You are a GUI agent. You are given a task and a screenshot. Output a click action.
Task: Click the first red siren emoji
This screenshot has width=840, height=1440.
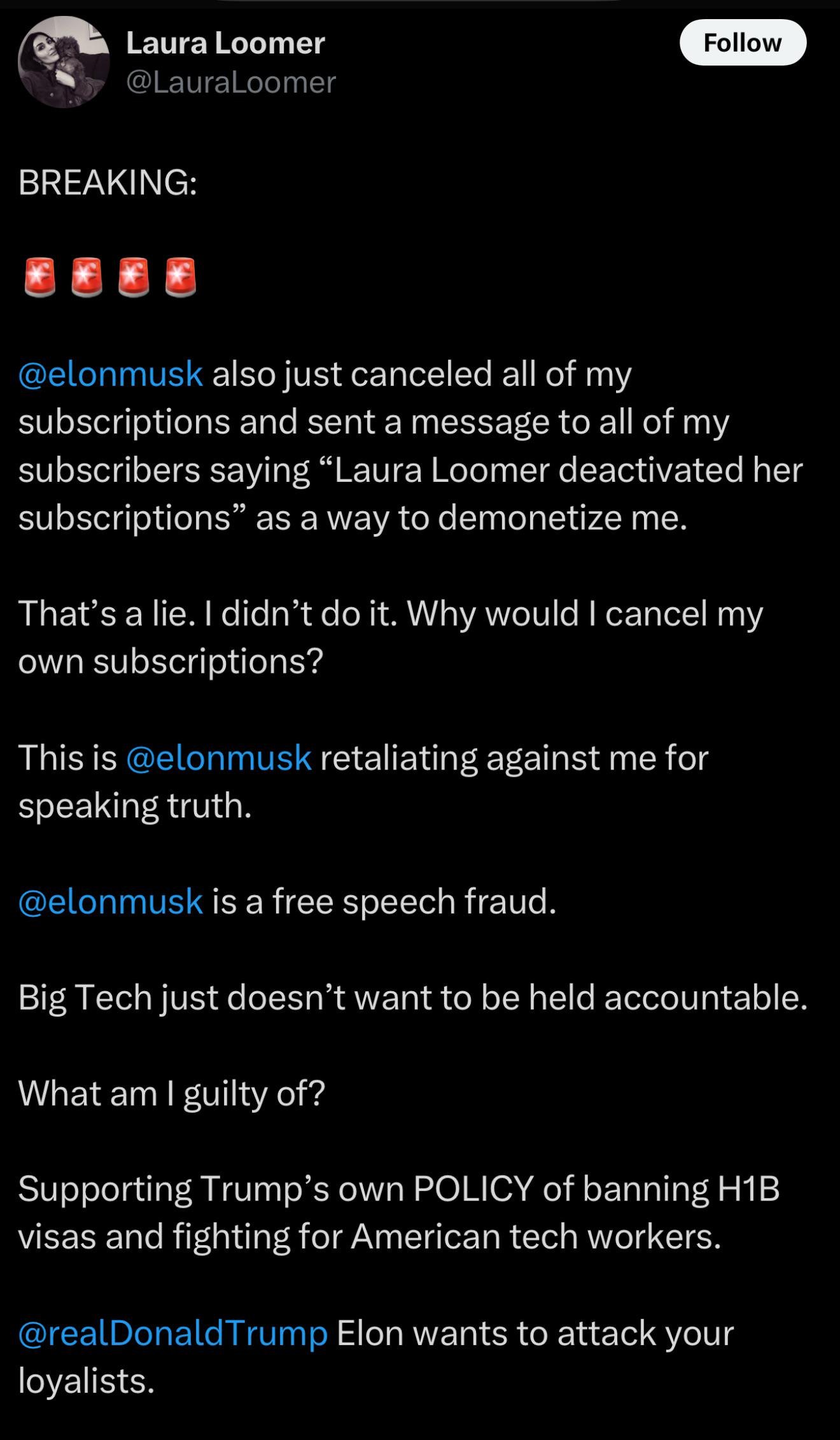pos(39,278)
